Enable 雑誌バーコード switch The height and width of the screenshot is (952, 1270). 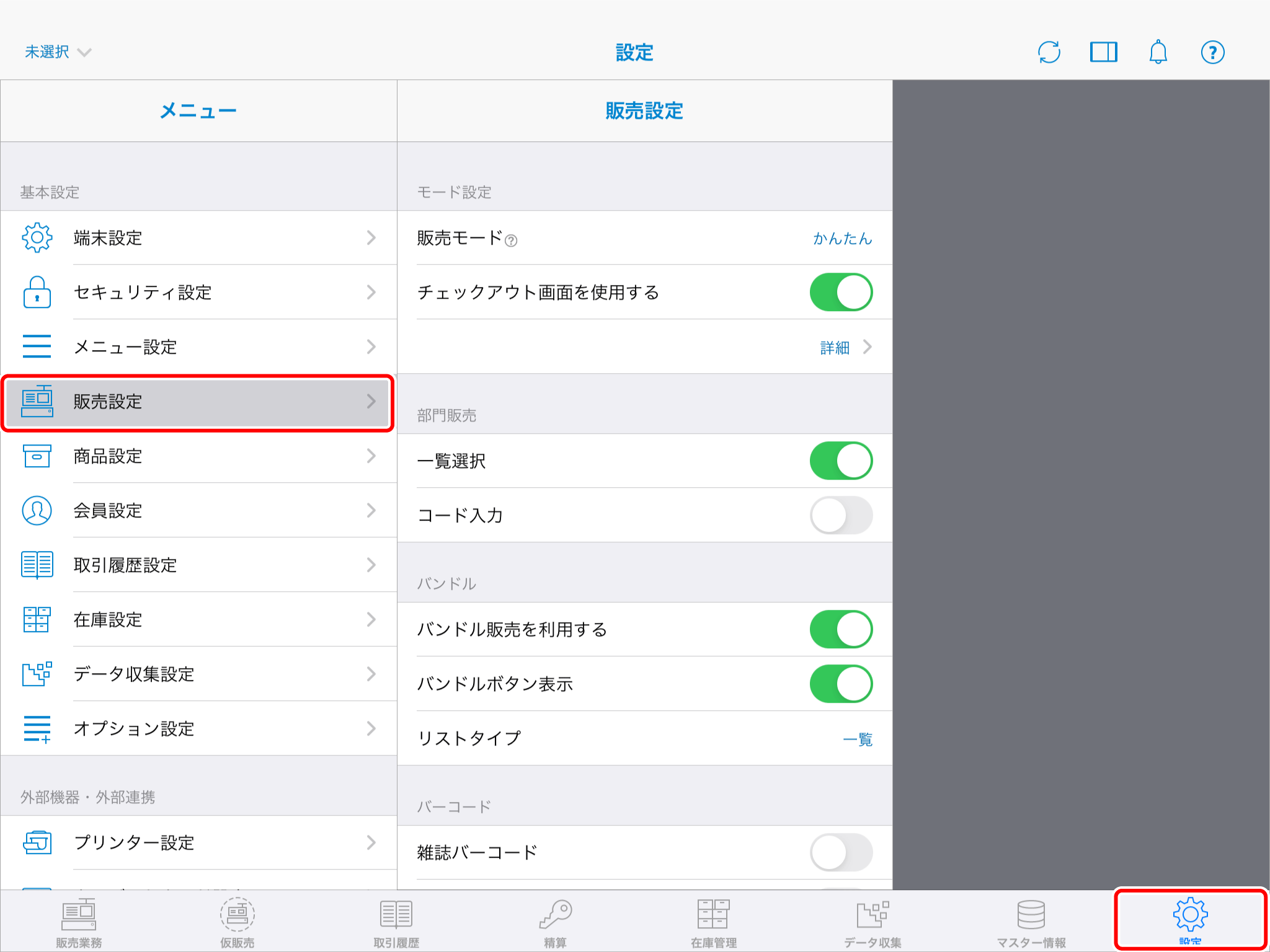click(x=841, y=852)
